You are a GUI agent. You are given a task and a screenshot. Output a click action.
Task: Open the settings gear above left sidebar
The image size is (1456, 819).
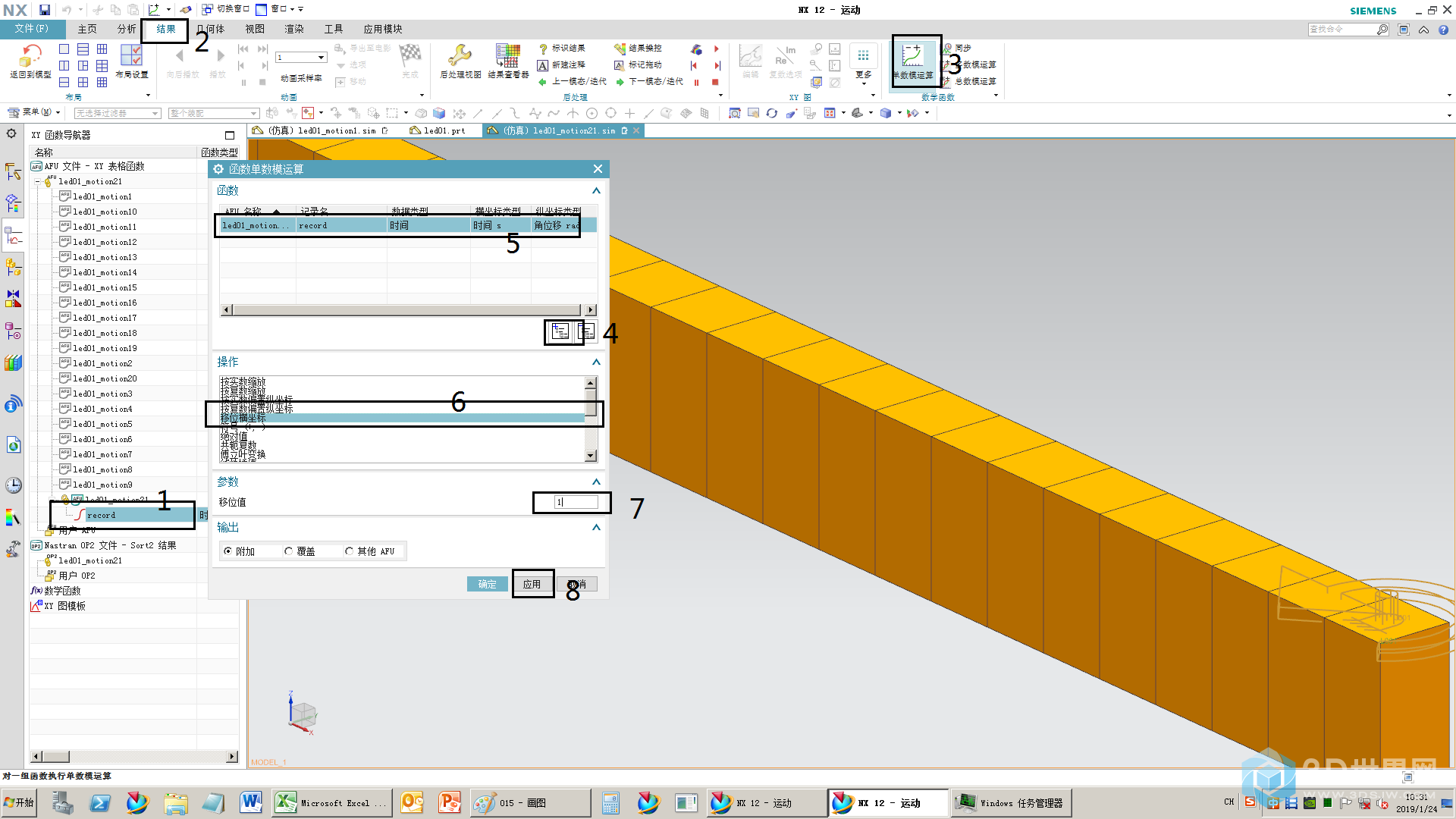tap(11, 133)
